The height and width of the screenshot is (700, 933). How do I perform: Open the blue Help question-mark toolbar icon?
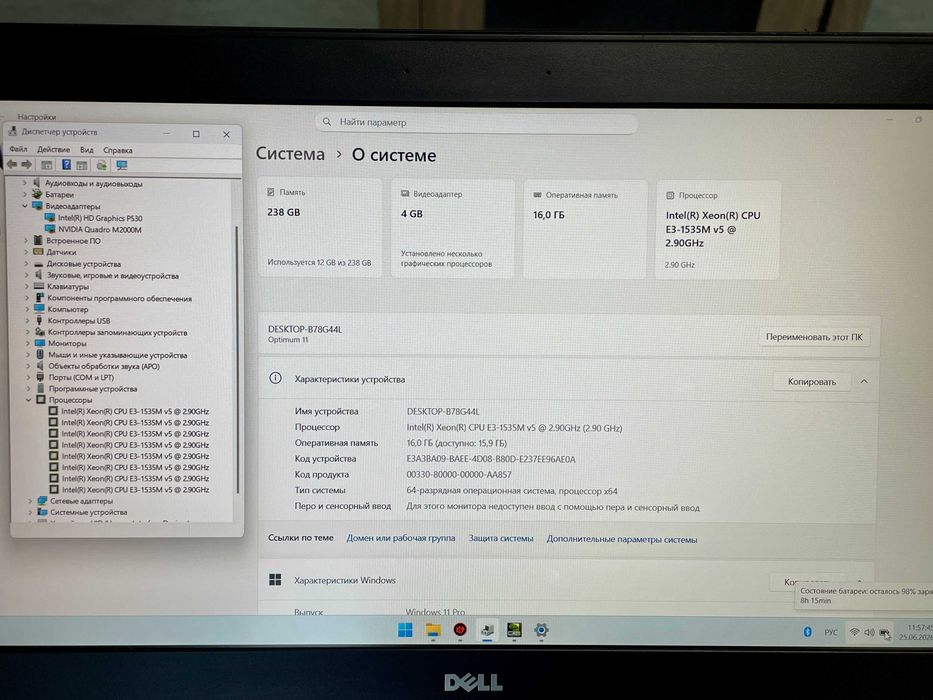tap(67, 165)
